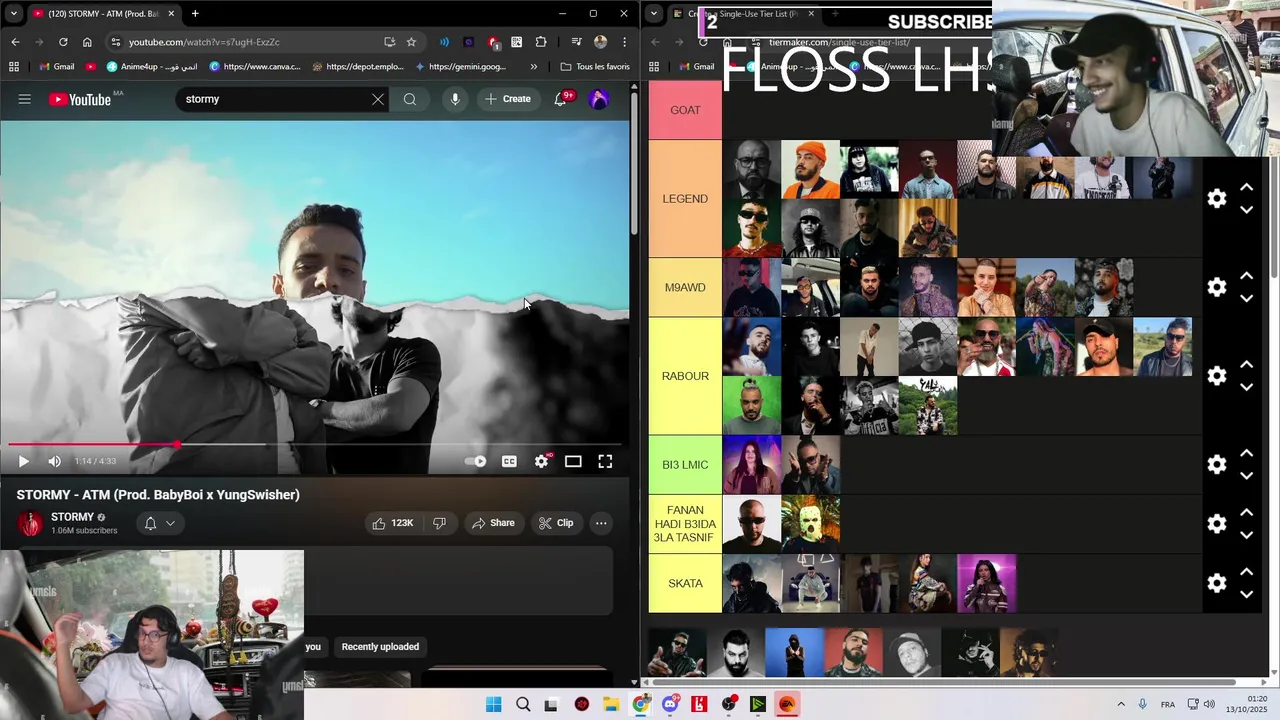1280x720 pixels.
Task: Open settings gear for RABOUR tier row
Action: [1217, 376]
